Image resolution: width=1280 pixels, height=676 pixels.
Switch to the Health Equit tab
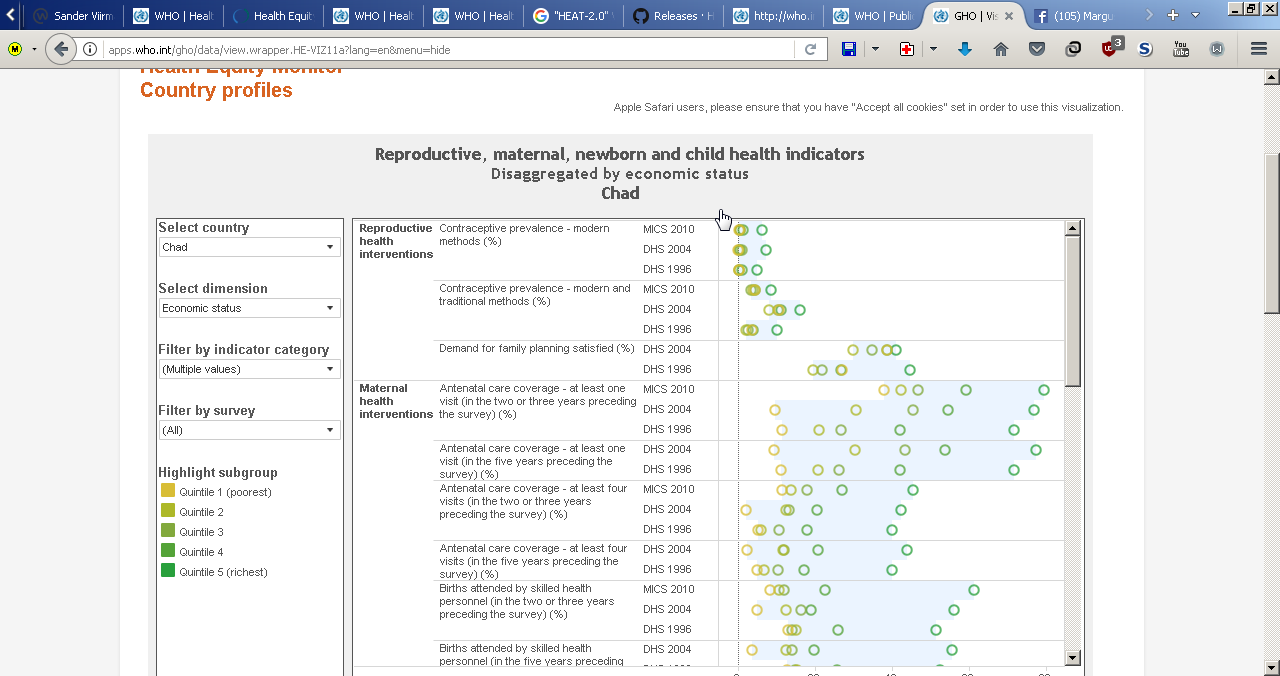(x=273, y=16)
